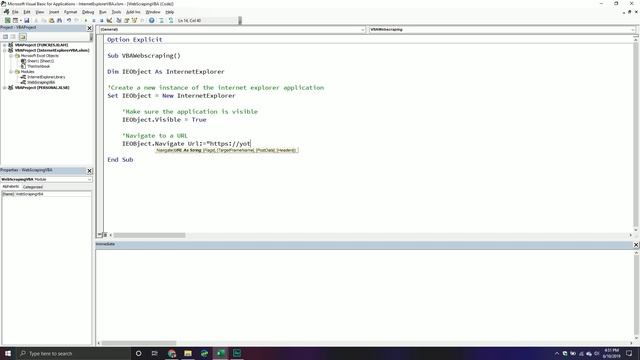Click the IEObject.Visible = True line
The height and width of the screenshot is (360, 640).
[164, 120]
